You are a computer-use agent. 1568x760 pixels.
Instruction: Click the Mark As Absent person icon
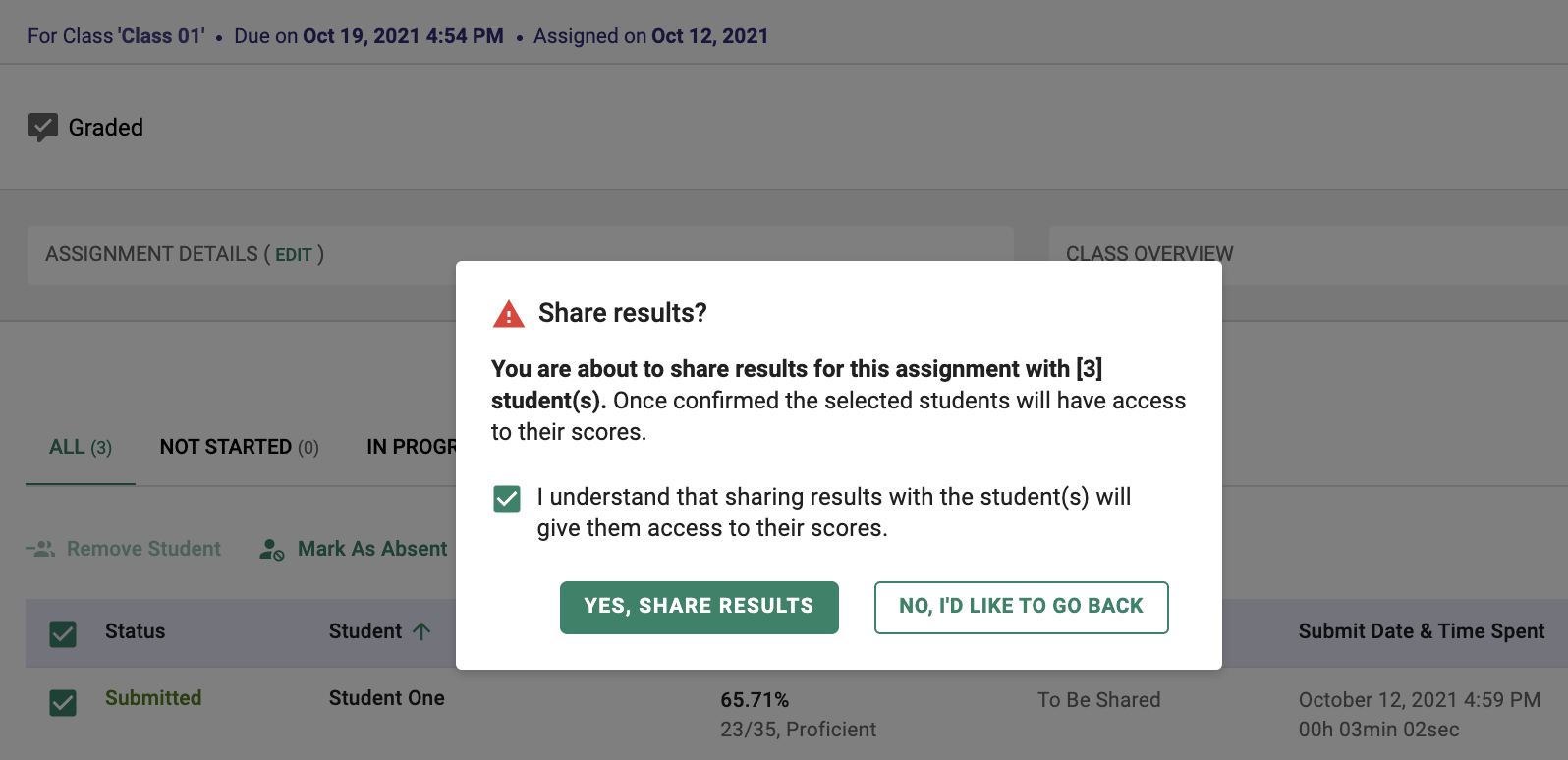271,549
